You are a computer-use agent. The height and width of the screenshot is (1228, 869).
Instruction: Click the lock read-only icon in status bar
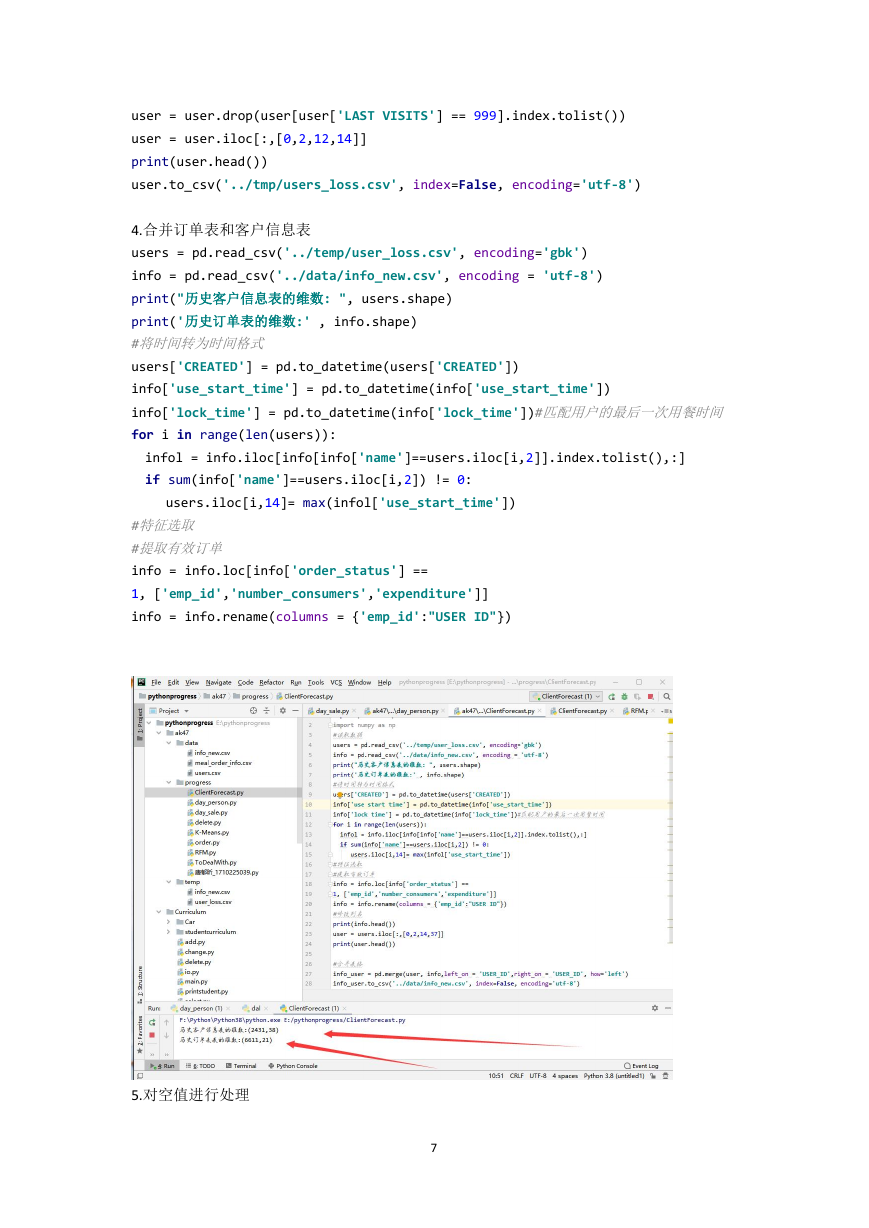coord(654,1075)
